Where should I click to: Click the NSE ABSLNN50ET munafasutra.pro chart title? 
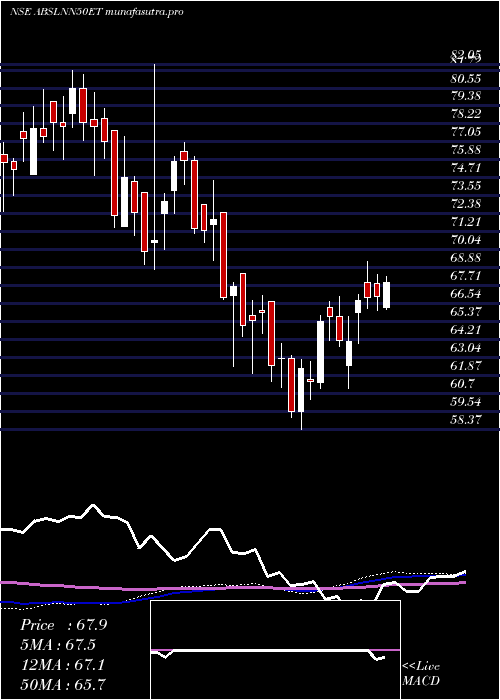coord(96,12)
